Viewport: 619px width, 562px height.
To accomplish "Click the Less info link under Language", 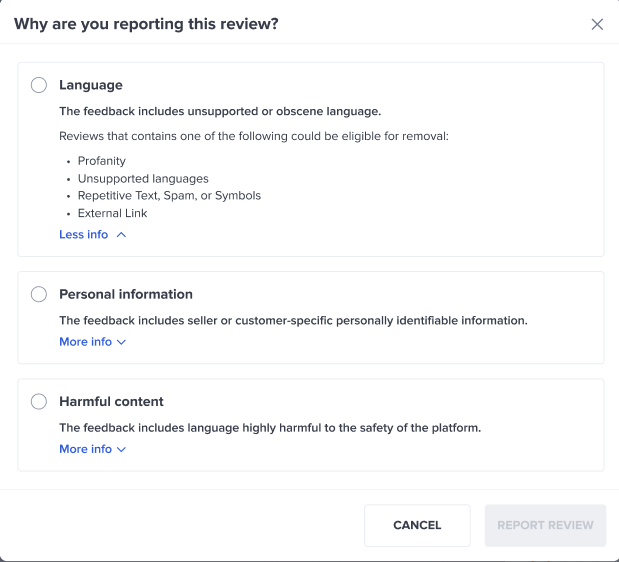I will [84, 235].
